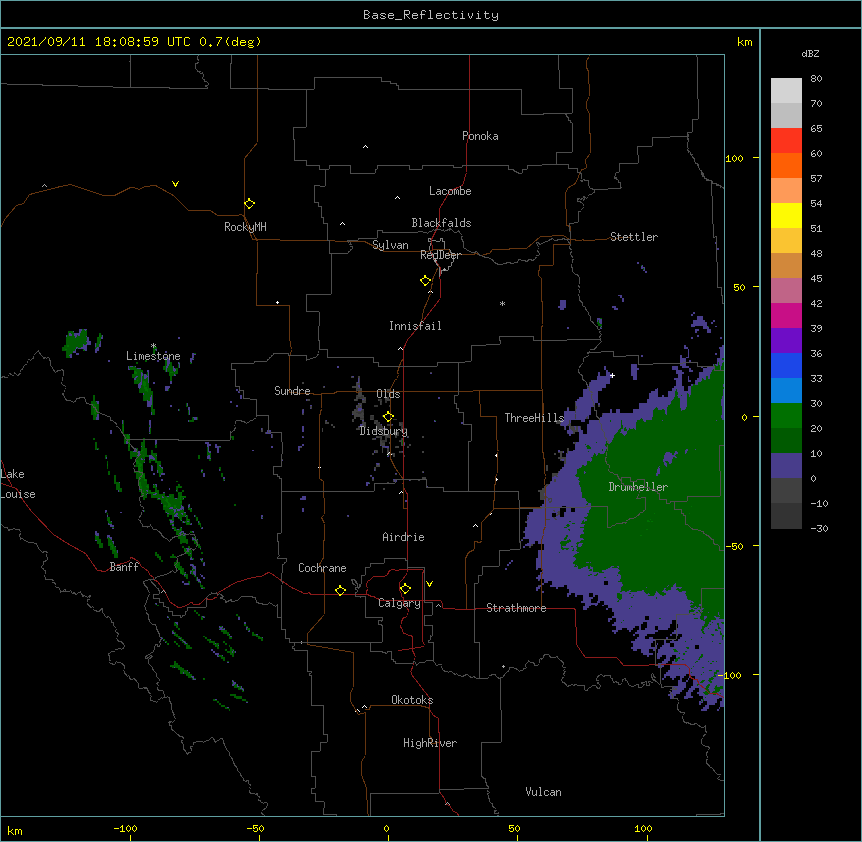Select the RockyMH label
Screen dimensions: 862x842
(x=245, y=227)
